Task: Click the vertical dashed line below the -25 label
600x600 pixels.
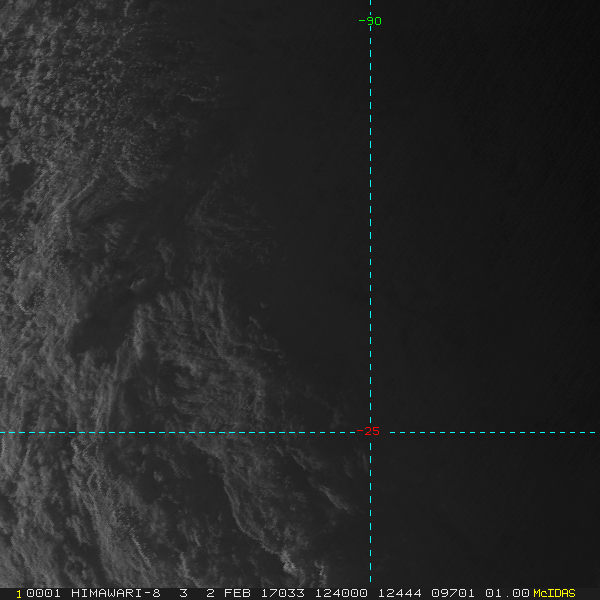Action: tap(370, 500)
